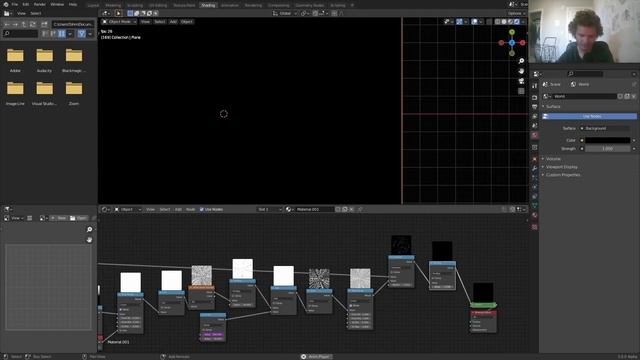Select the Tweak tool in viewport header
The height and width of the screenshot is (360, 640).
[118, 13]
